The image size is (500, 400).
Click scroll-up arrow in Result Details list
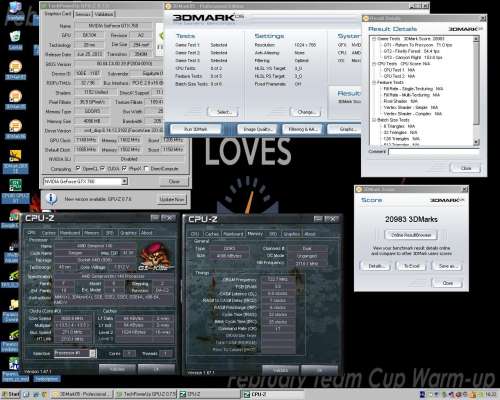(476, 39)
